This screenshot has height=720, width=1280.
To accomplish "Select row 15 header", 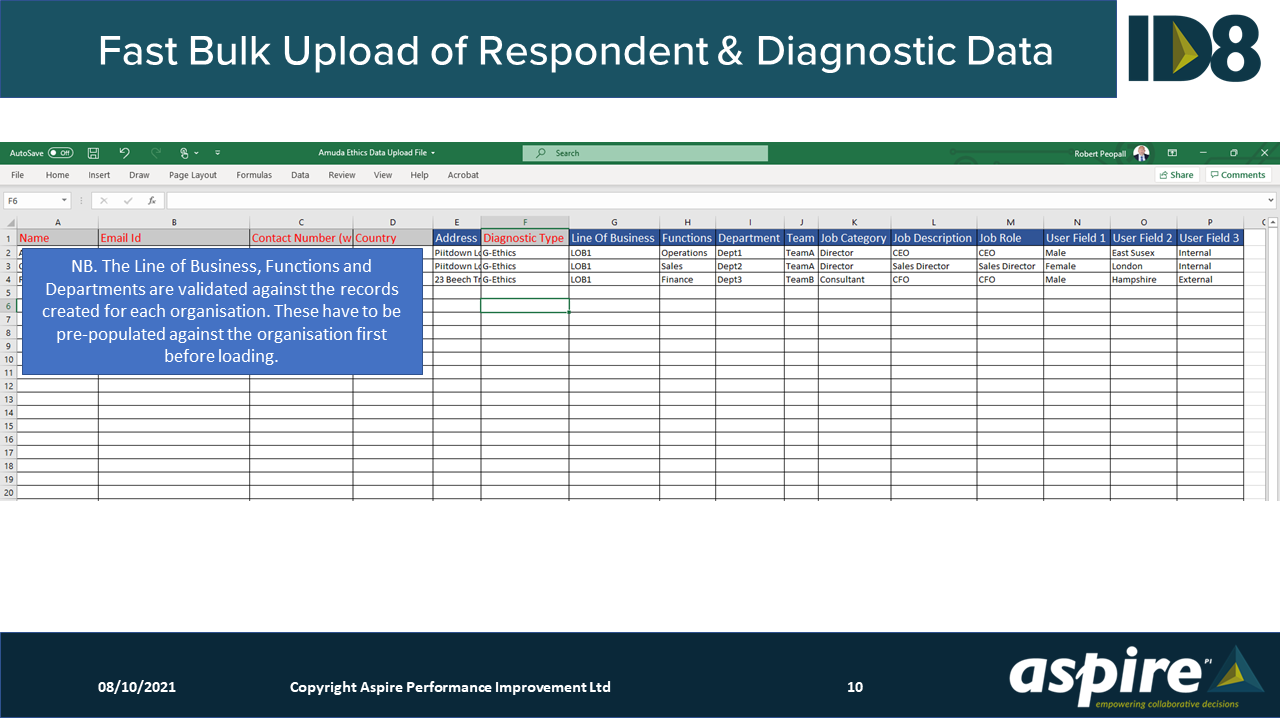I will coord(8,426).
